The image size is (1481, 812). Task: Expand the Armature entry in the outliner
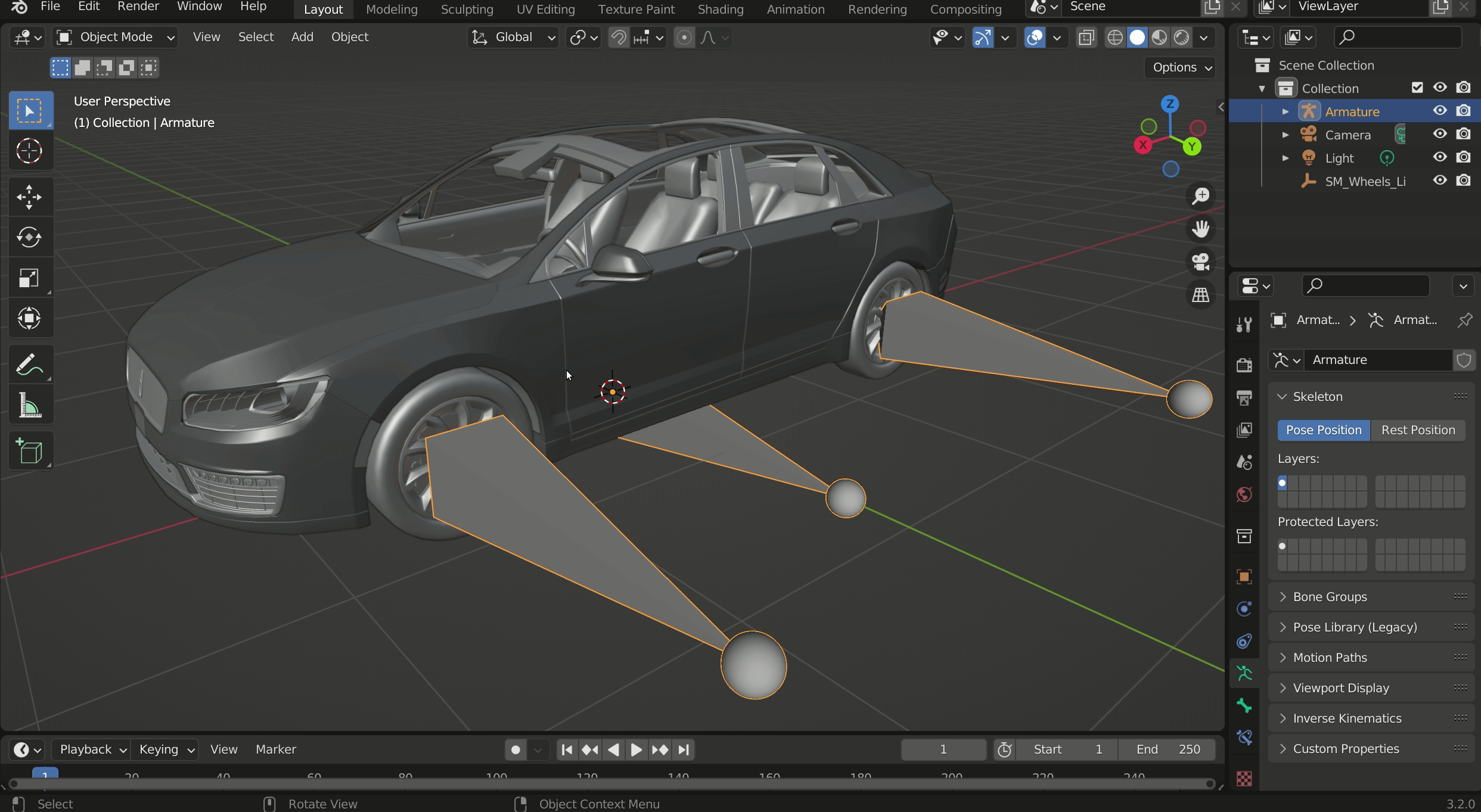(1286, 111)
